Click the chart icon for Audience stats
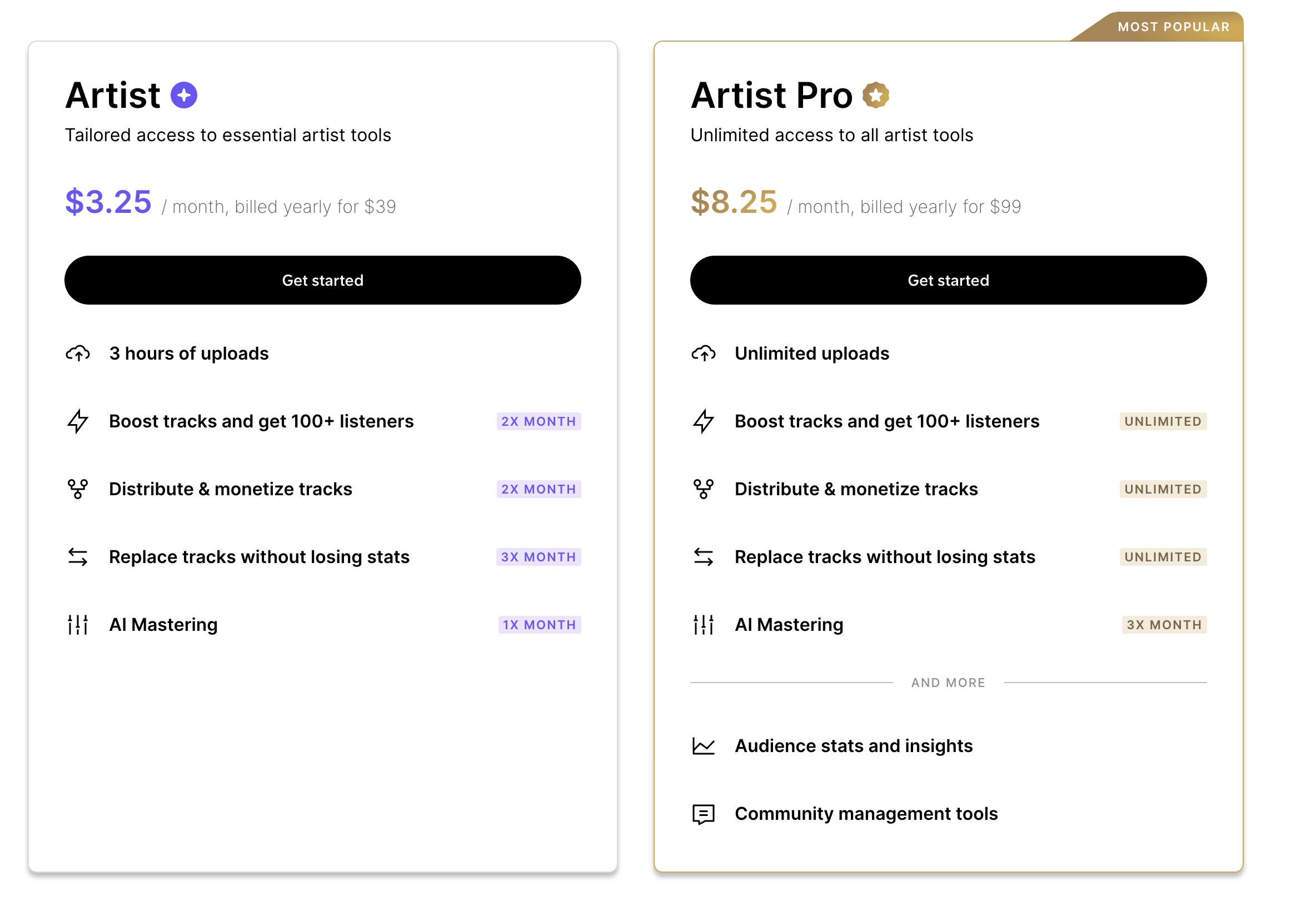This screenshot has height=906, width=1316. [703, 745]
